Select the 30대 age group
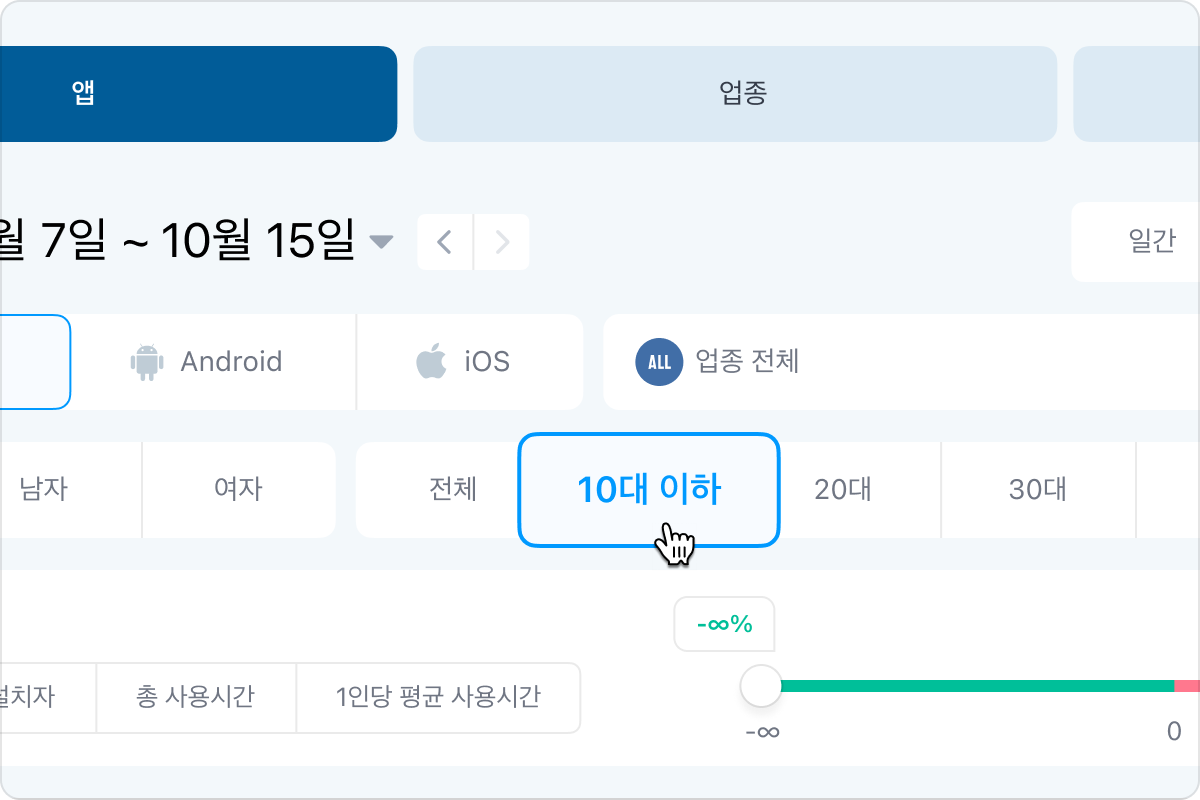 click(1037, 490)
